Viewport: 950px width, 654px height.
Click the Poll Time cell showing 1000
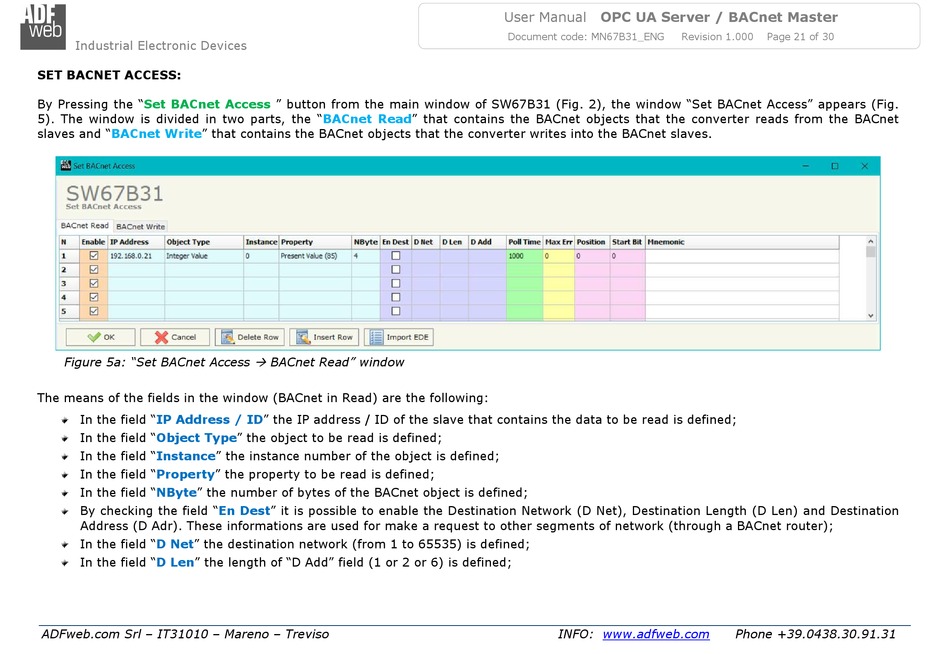525,256
